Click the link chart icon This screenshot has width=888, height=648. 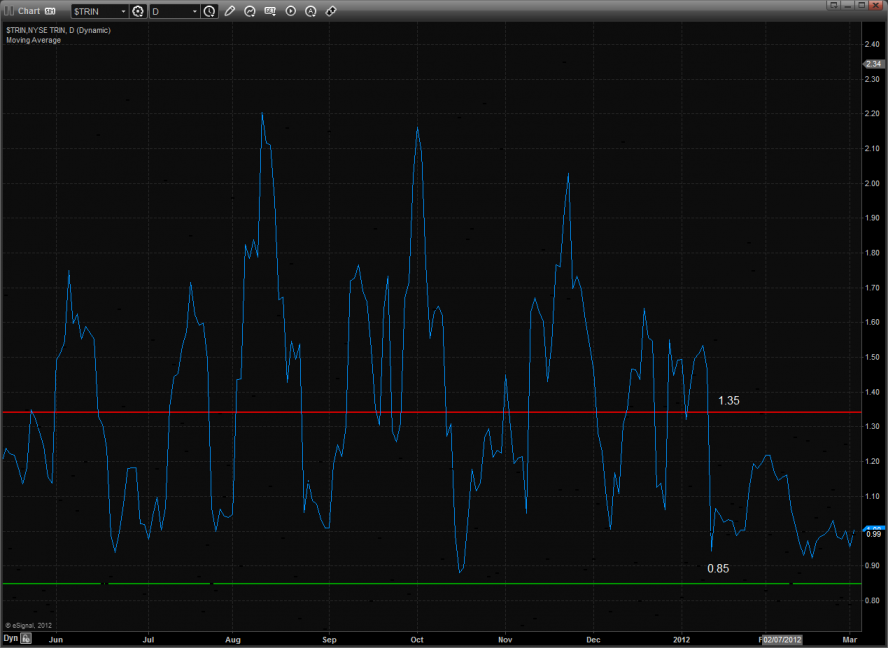coord(331,11)
